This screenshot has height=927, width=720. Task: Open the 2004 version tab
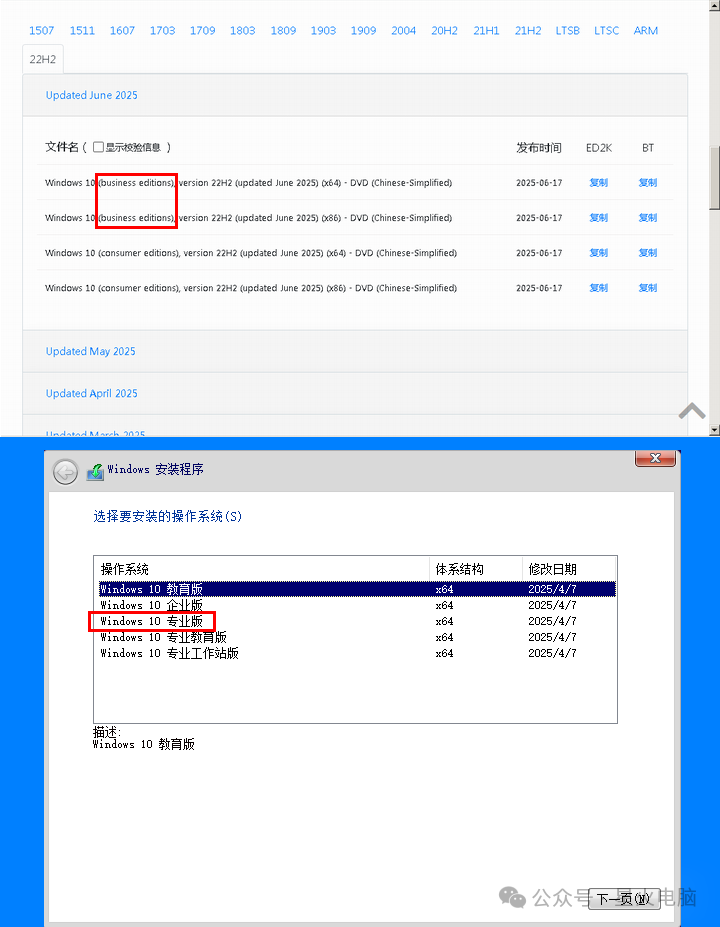point(404,31)
